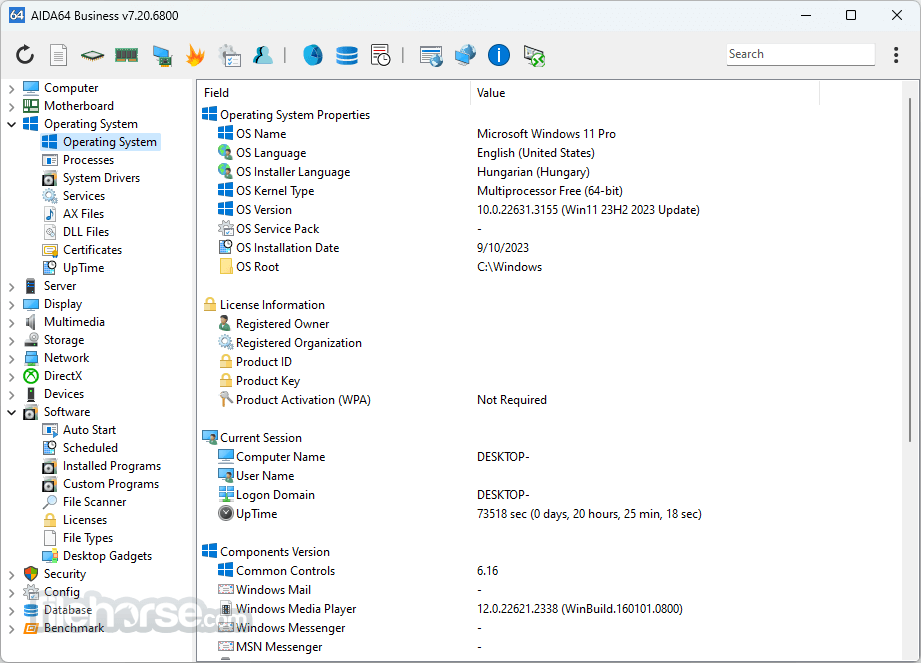The width and height of the screenshot is (921, 663).
Task: Click the window with globe toolbar icon
Action: point(431,56)
